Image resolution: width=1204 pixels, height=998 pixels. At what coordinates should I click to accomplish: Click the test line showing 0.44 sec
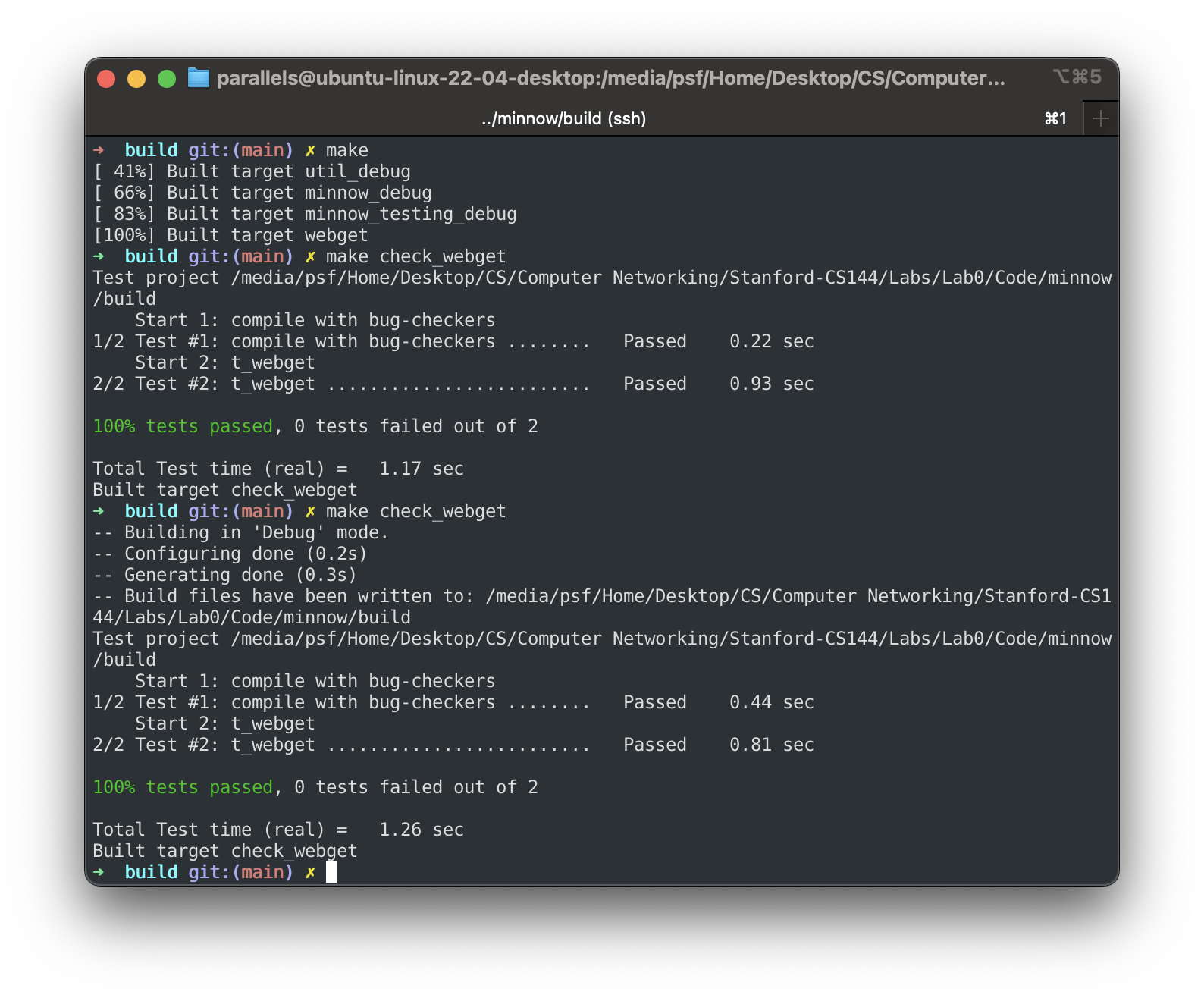click(x=453, y=702)
